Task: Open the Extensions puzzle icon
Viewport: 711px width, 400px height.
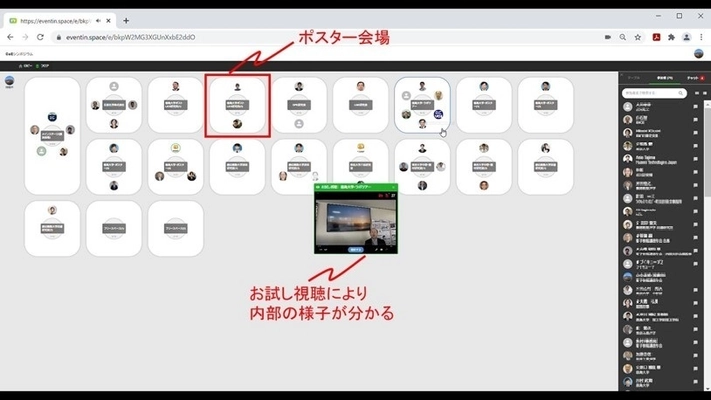Action: [671, 37]
